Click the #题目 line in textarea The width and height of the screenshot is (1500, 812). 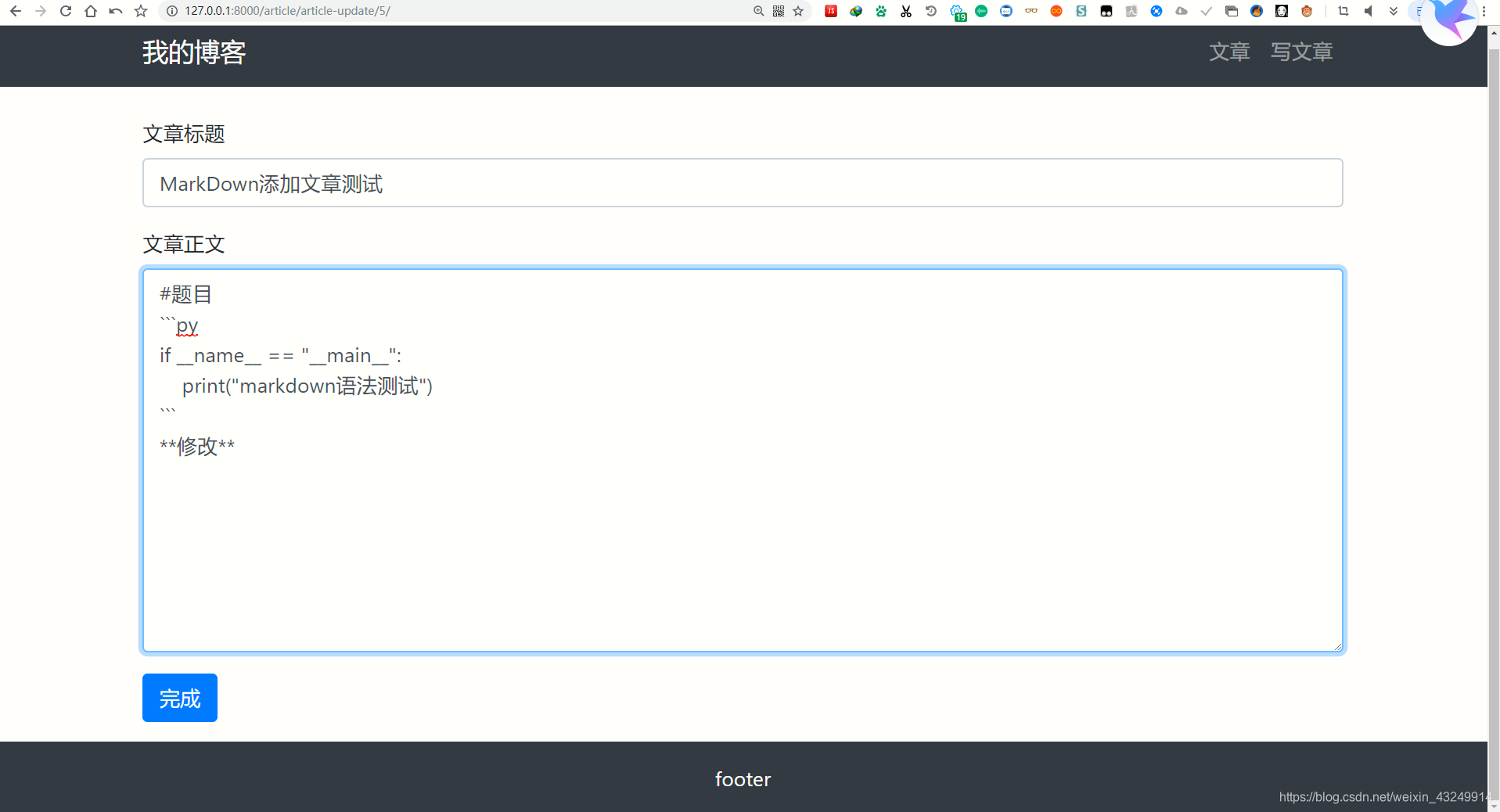click(185, 294)
